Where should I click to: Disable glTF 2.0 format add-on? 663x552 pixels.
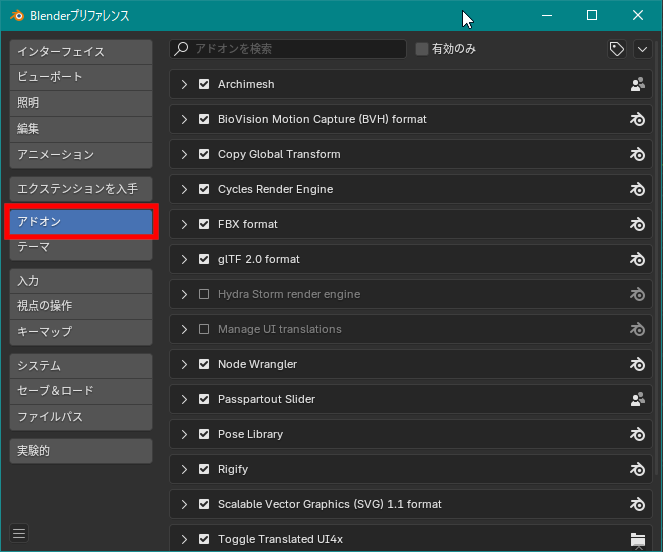204,259
